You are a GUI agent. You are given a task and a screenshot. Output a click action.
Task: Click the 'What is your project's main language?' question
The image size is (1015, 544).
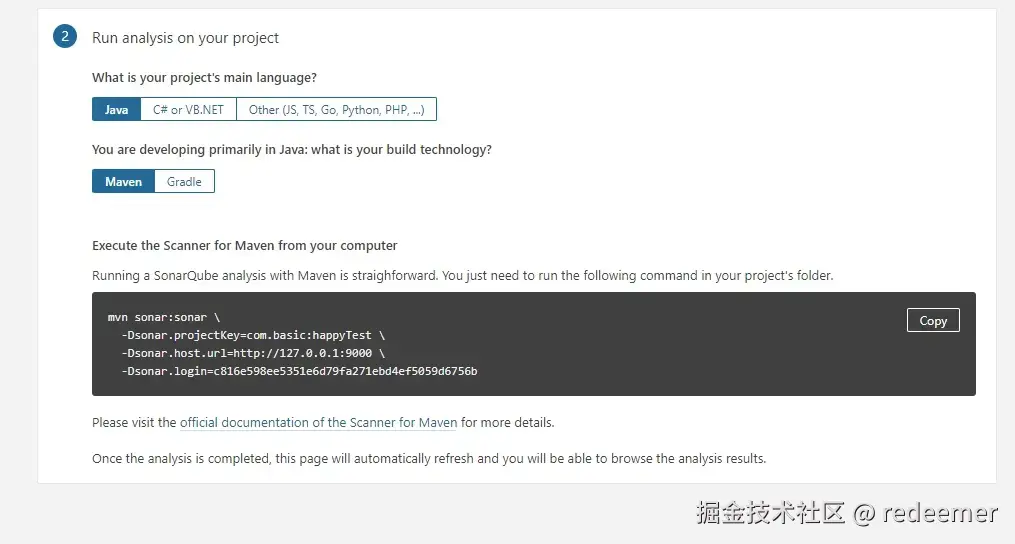[204, 78]
